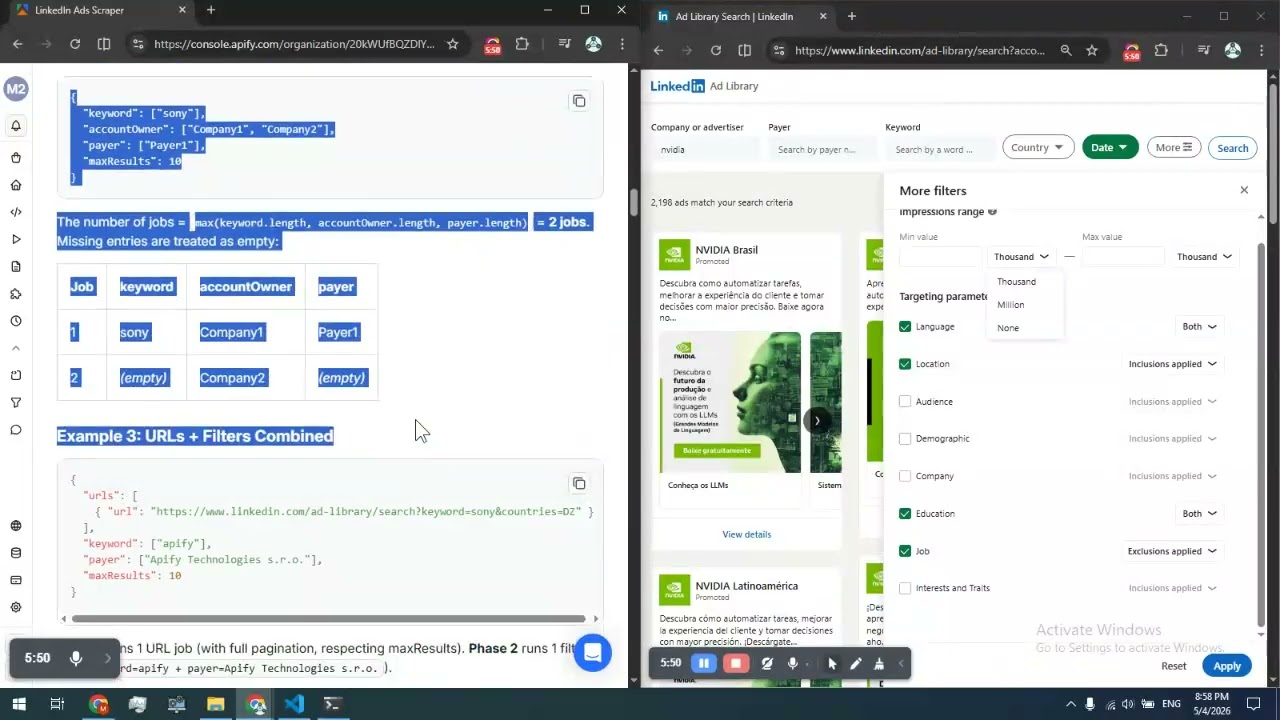
Task: Open Extensions puzzle icon in LinkedIn browser window
Action: [x=1161, y=50]
